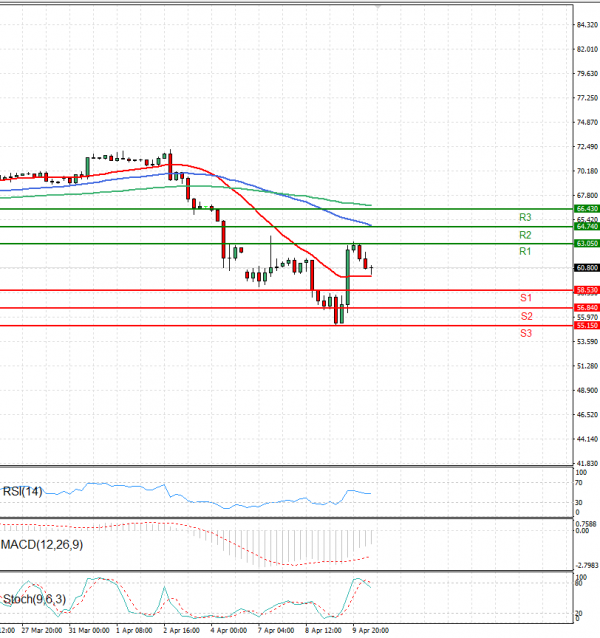Click the MACD 0.7588 scale value
The height and width of the screenshot is (638, 600).
coord(586,524)
